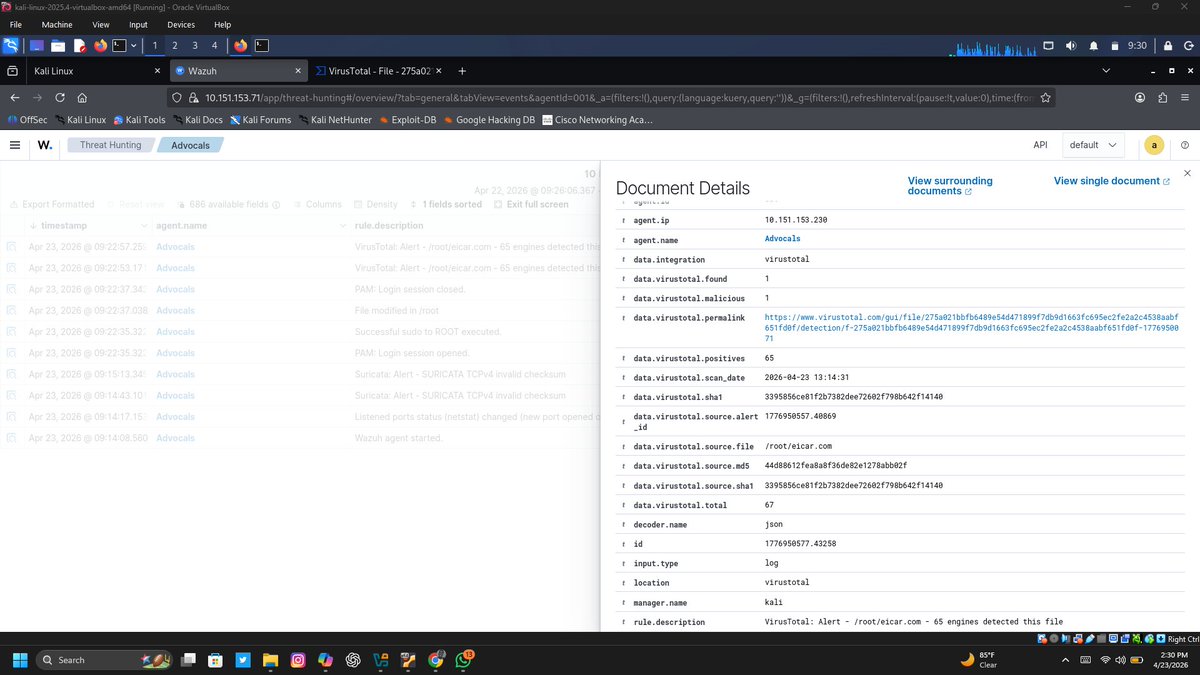Open the VirtualBox Devices menu
The image size is (1200, 675).
(x=181, y=24)
